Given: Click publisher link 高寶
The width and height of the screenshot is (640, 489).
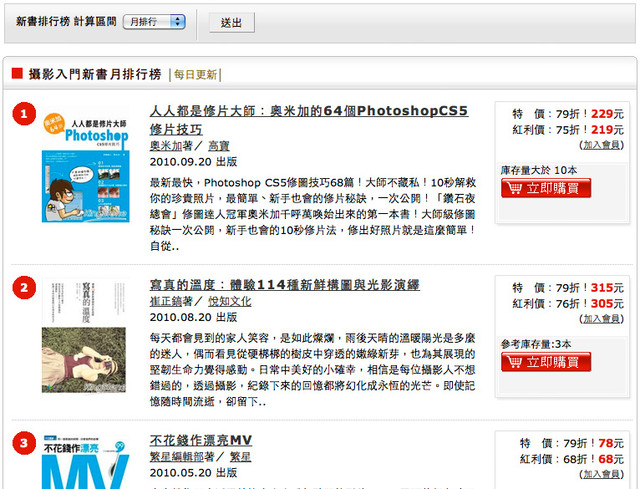Looking at the screenshot, I should coord(219,146).
